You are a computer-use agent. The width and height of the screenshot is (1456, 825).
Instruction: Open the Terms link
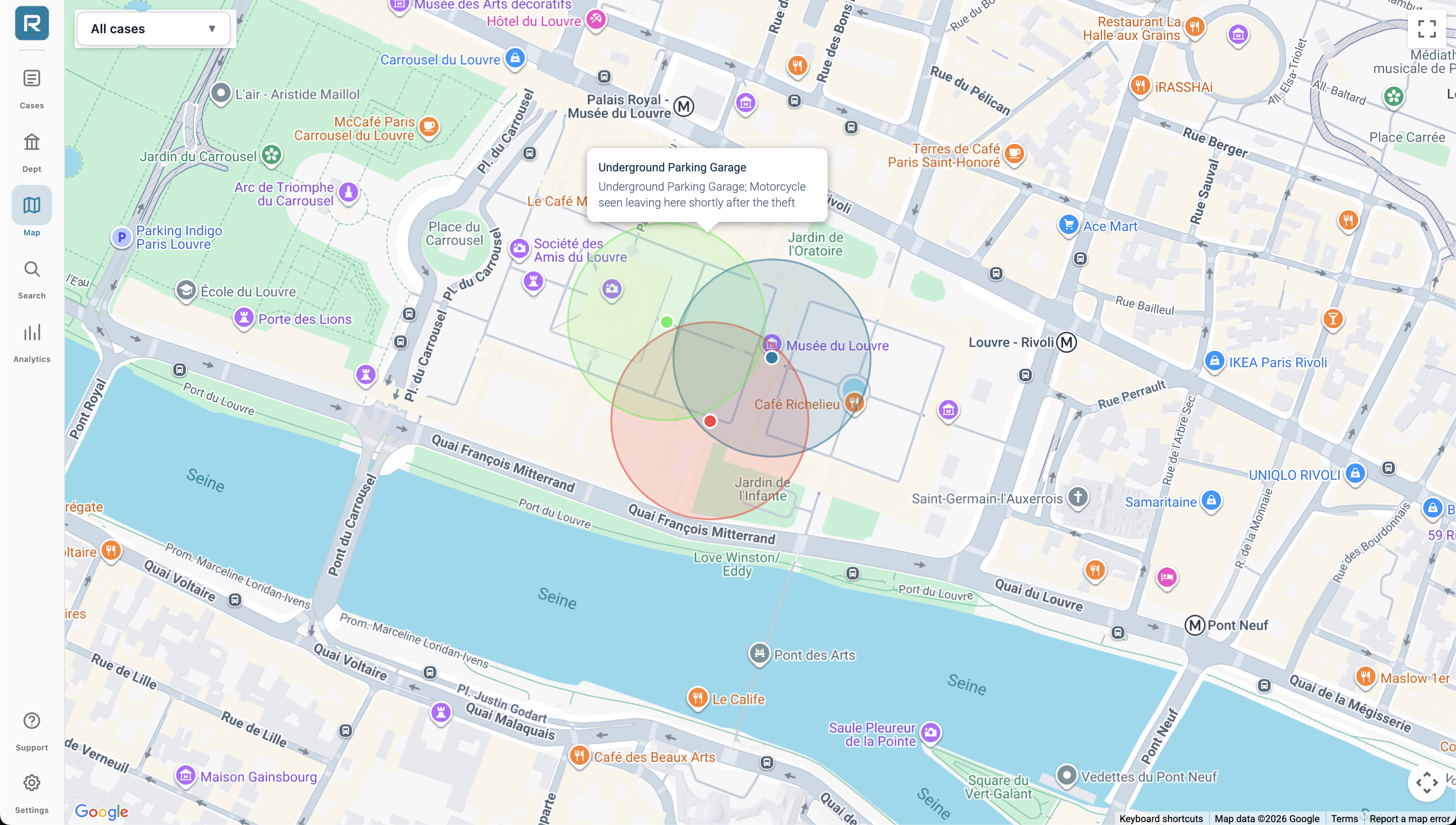[x=1344, y=819]
